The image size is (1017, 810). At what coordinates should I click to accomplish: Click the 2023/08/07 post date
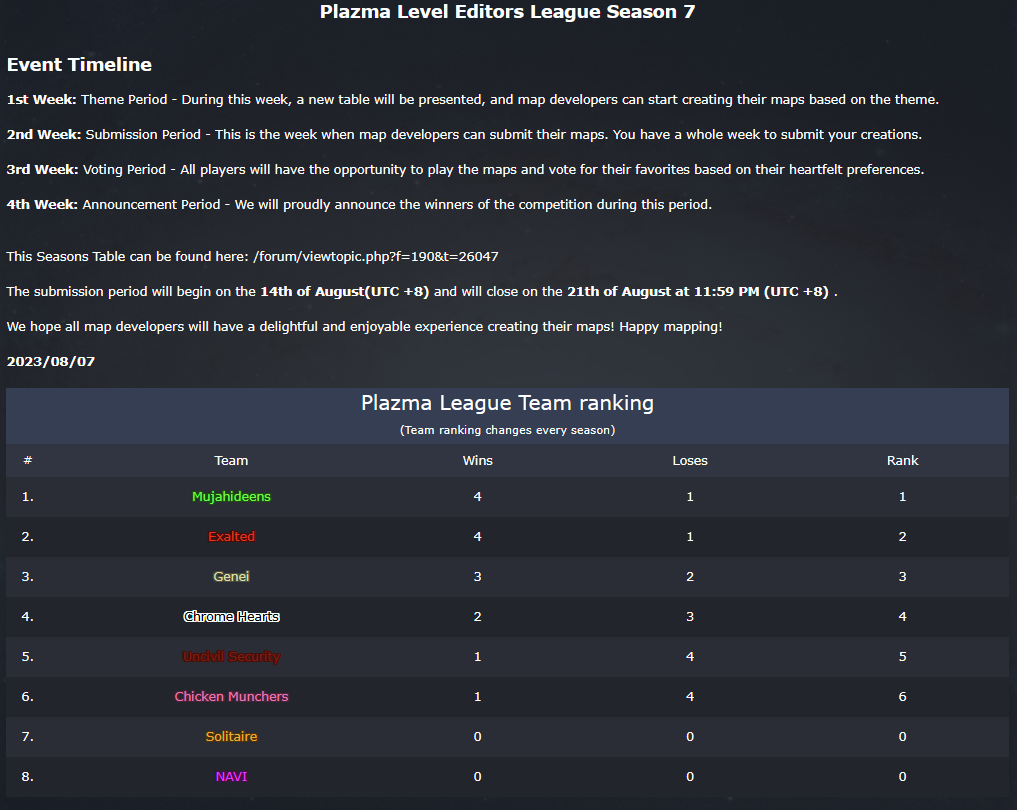click(x=51, y=362)
